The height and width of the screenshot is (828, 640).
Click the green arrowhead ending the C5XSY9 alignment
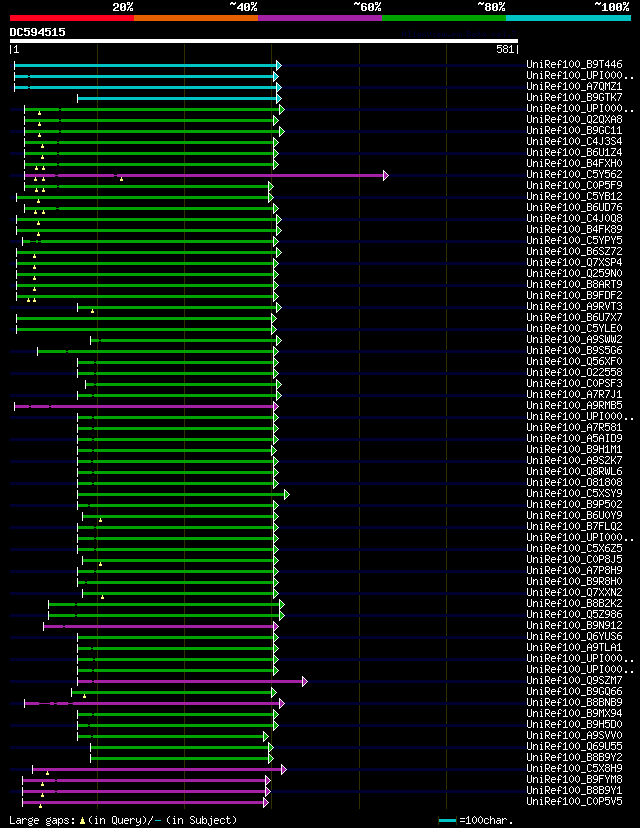pyautogui.click(x=287, y=495)
